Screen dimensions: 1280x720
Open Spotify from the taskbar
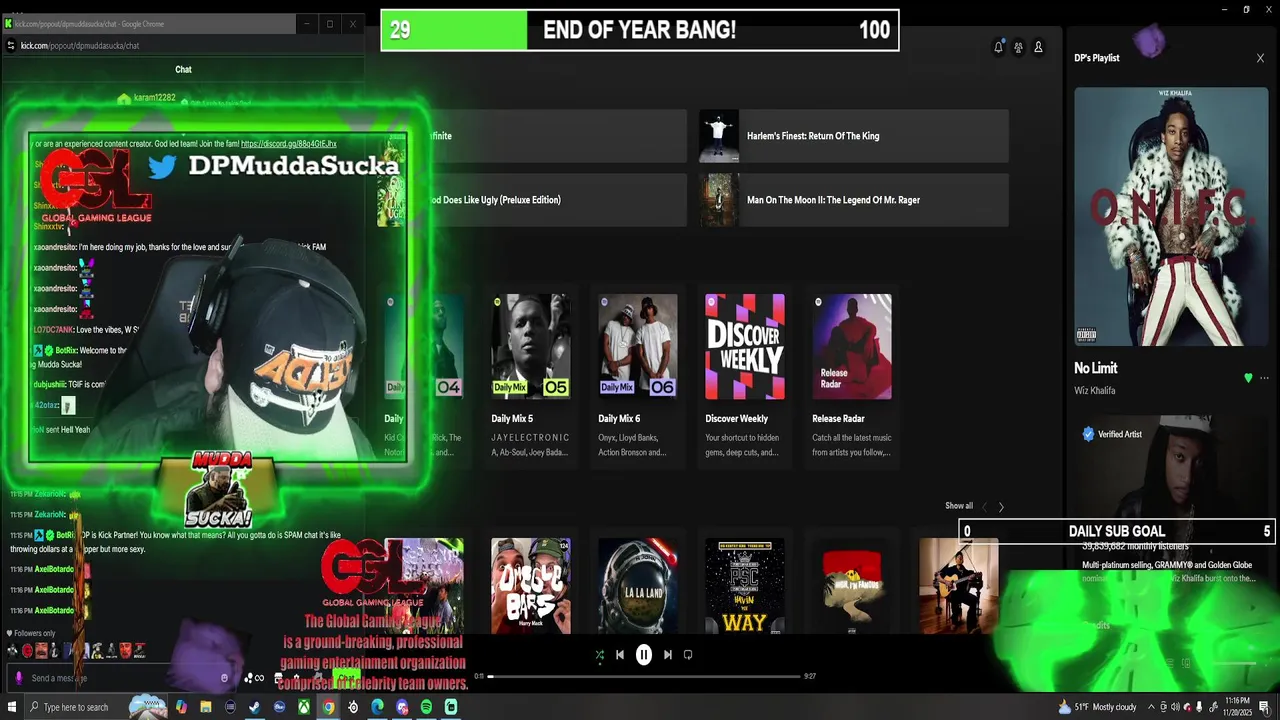(426, 707)
